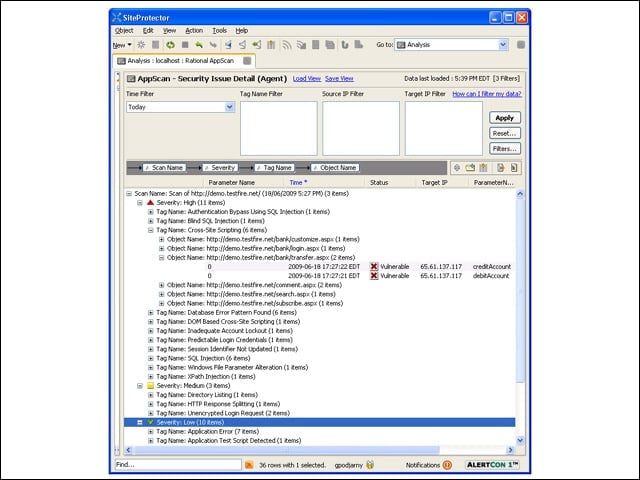640x480 pixels.
Task: Click the red X Vulnerable icon for creditAccount
Action: [374, 267]
